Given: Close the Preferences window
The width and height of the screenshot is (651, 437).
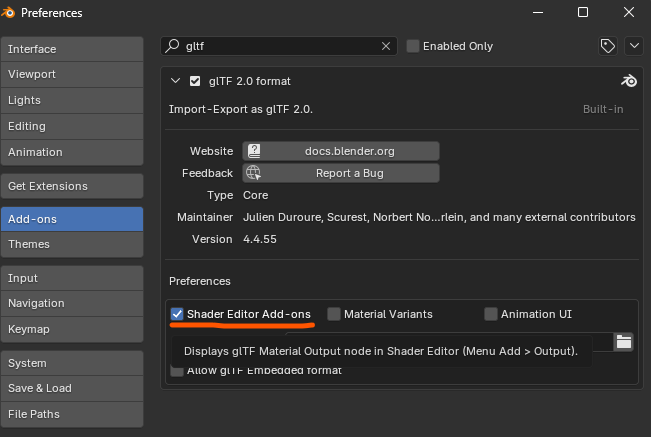Looking at the screenshot, I should pyautogui.click(x=629, y=12).
